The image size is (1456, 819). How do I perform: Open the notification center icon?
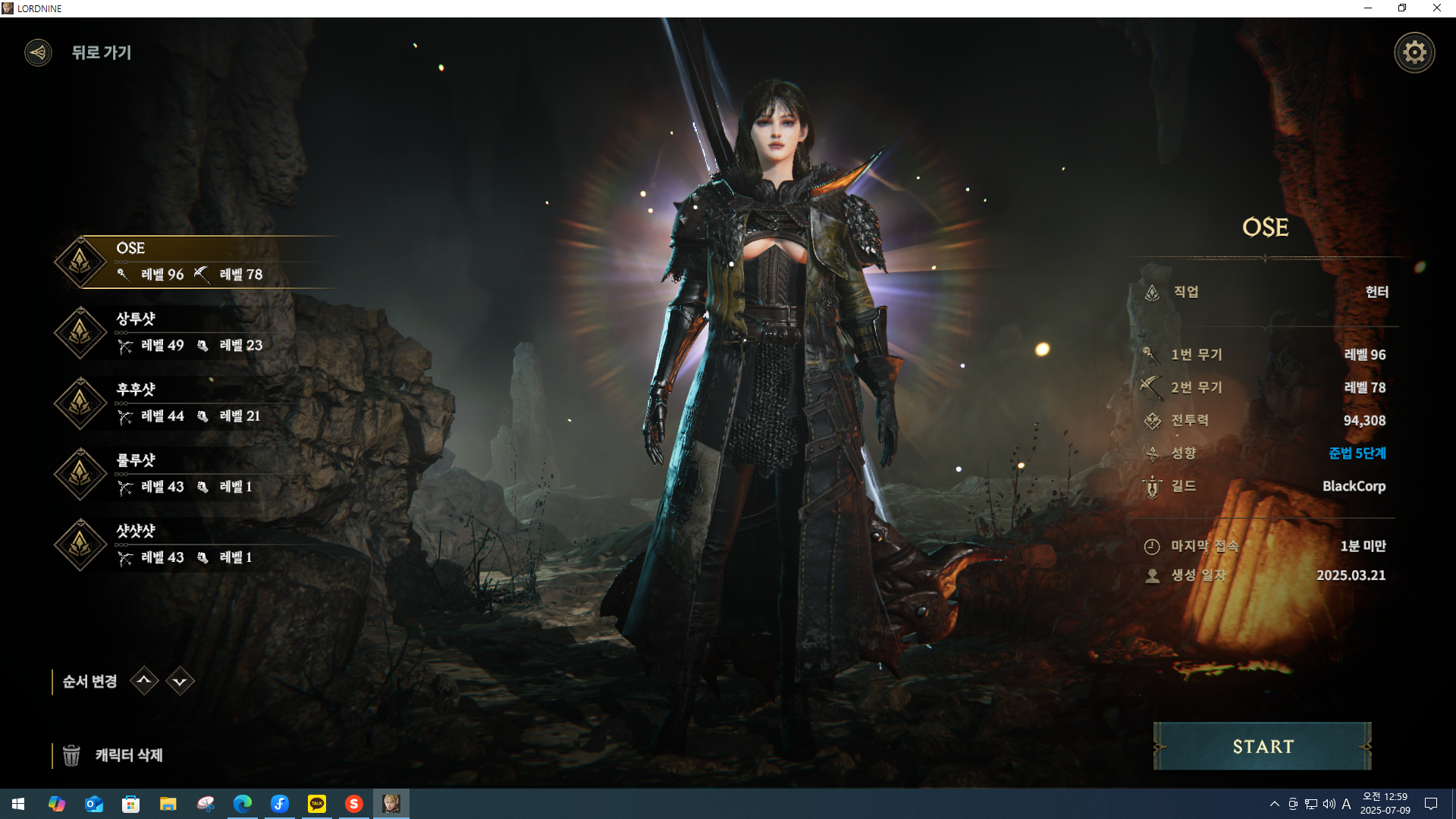1431,804
